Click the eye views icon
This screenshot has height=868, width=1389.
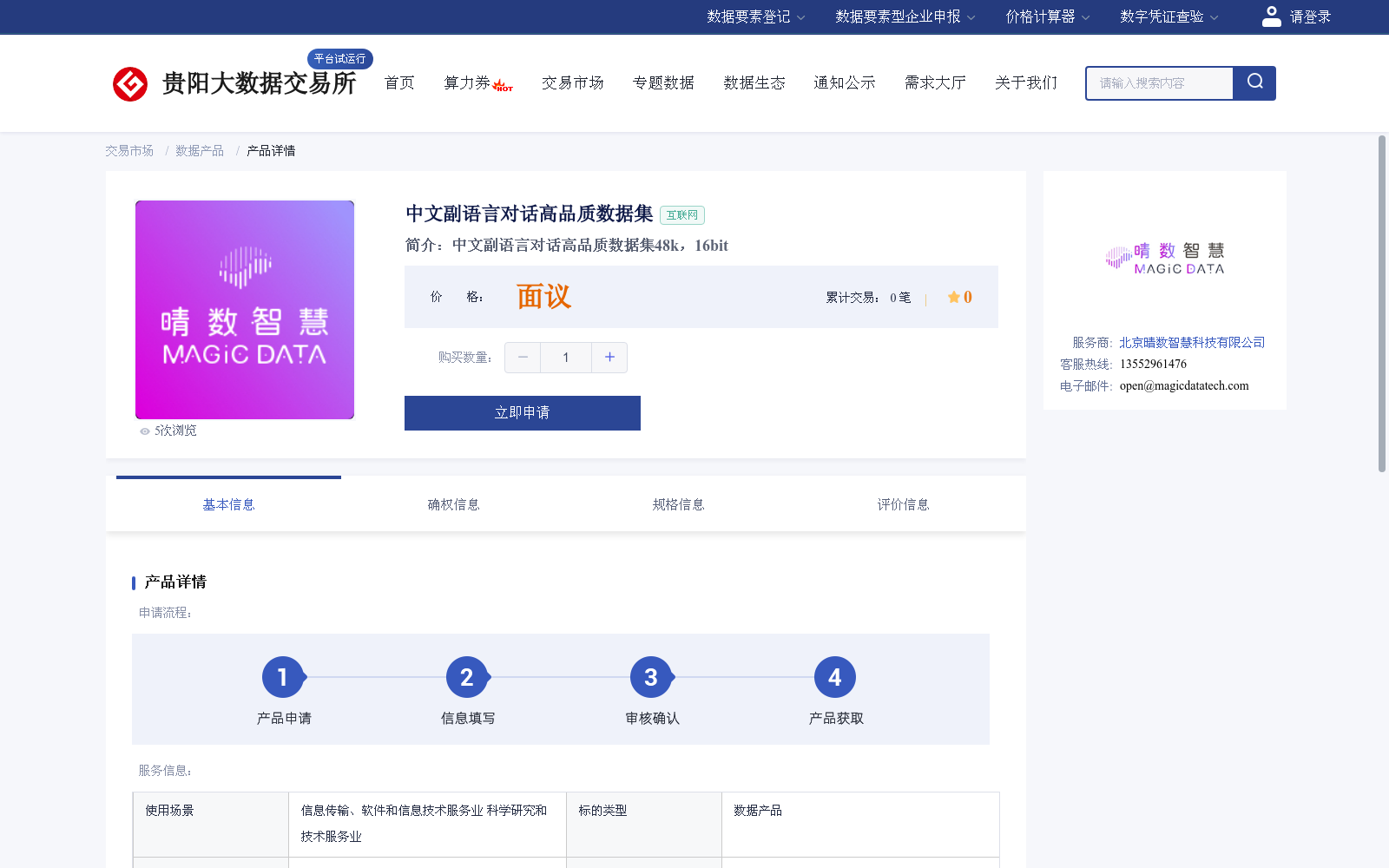tap(145, 431)
